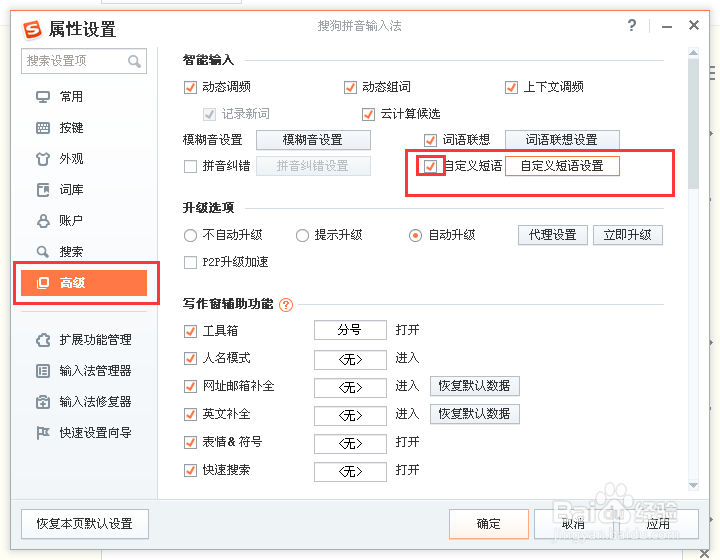Click scrollbar up arrow
Viewport: 720px width, 560px height.
click(693, 53)
